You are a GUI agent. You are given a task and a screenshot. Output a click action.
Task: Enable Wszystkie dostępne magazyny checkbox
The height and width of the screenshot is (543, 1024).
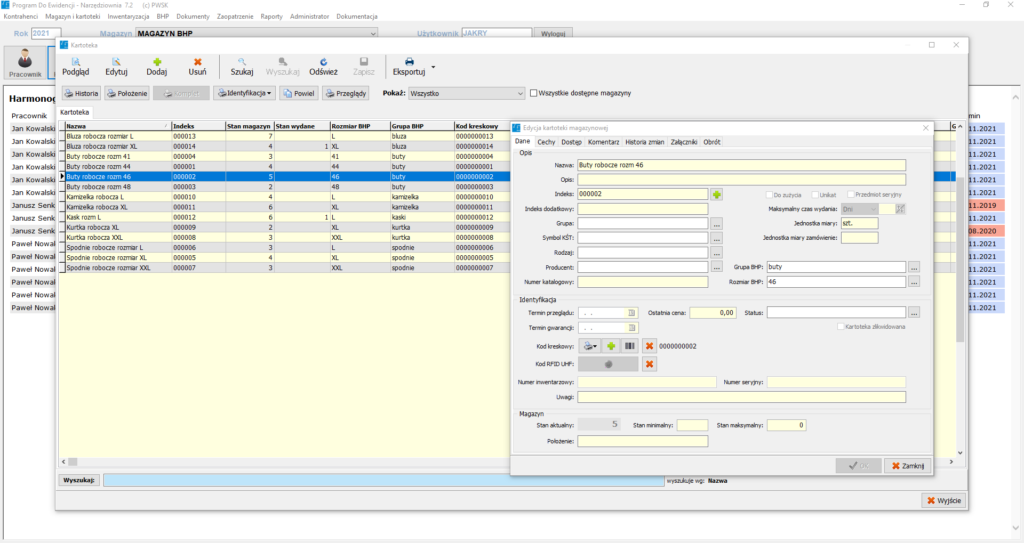click(x=534, y=93)
